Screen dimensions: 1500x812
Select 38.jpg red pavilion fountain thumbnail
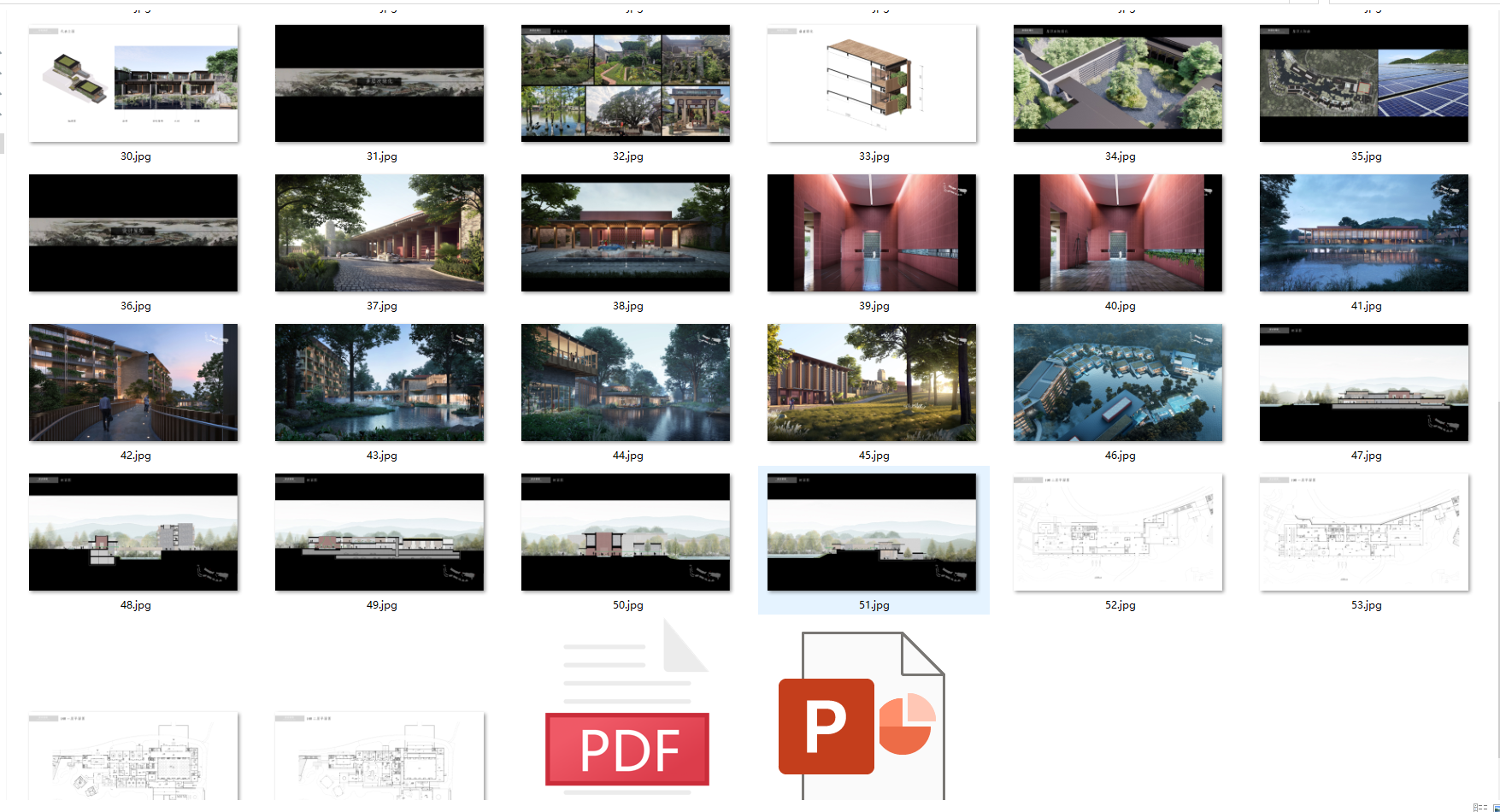tap(626, 232)
